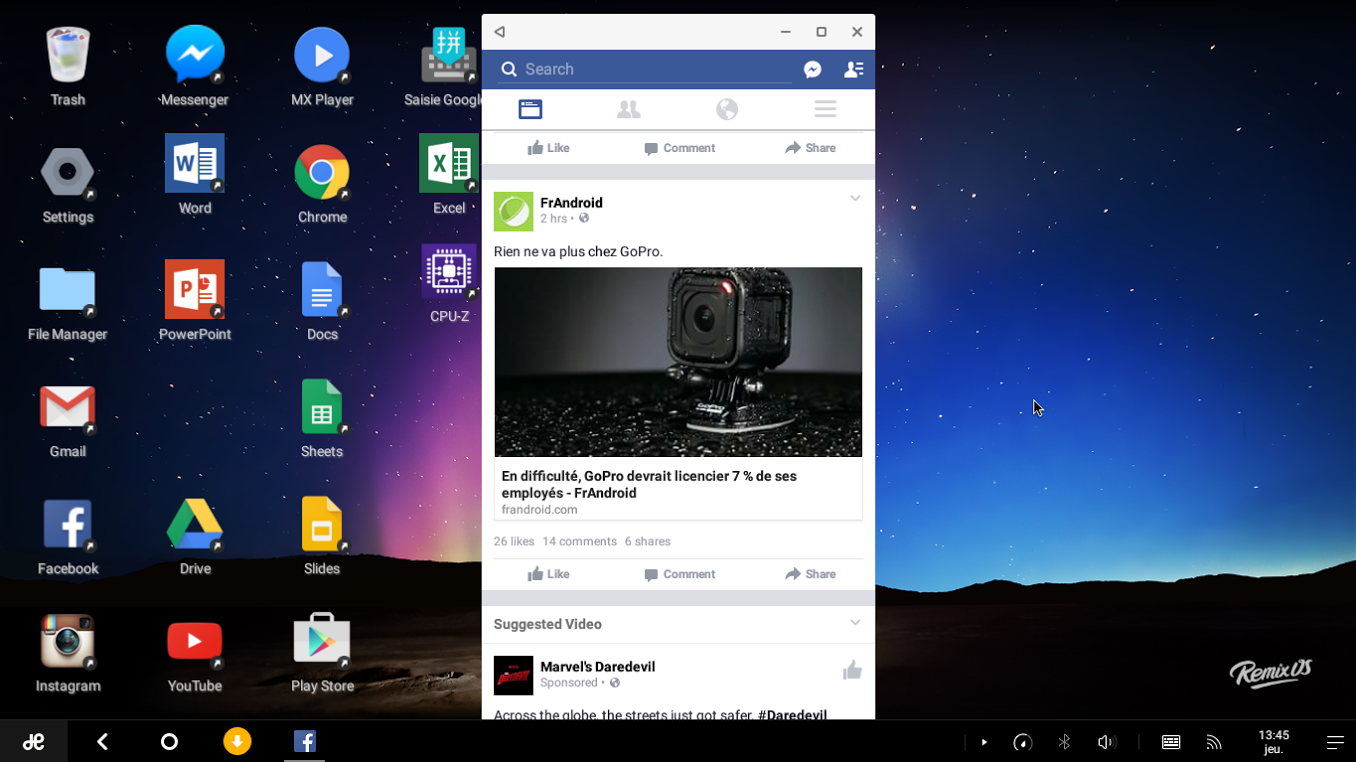Switch to the Friends tab
The image size is (1356, 762).
(x=628, y=109)
